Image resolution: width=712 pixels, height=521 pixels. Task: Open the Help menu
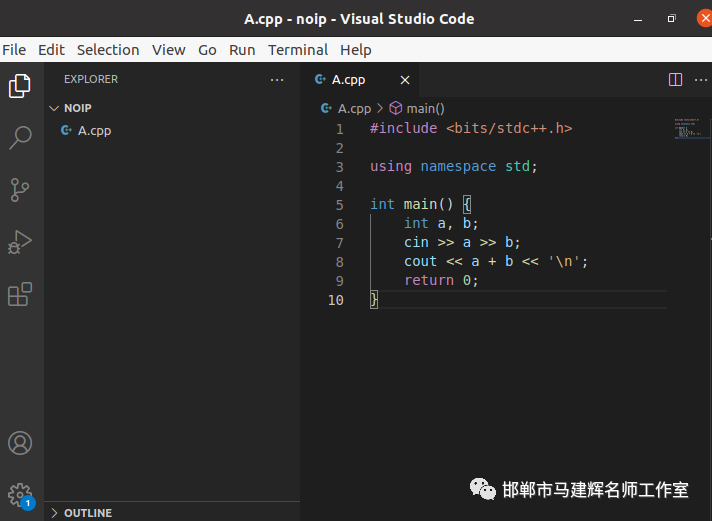click(x=356, y=50)
